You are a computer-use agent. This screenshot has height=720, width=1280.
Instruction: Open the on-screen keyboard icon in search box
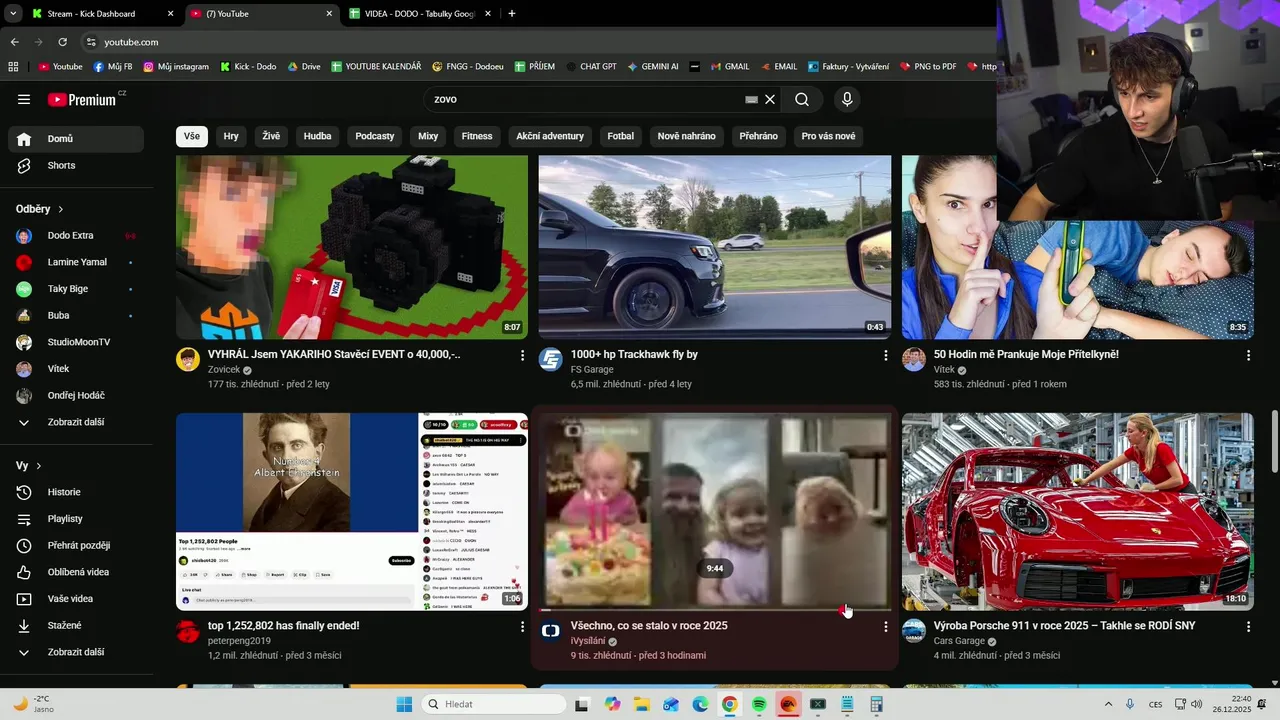click(752, 99)
